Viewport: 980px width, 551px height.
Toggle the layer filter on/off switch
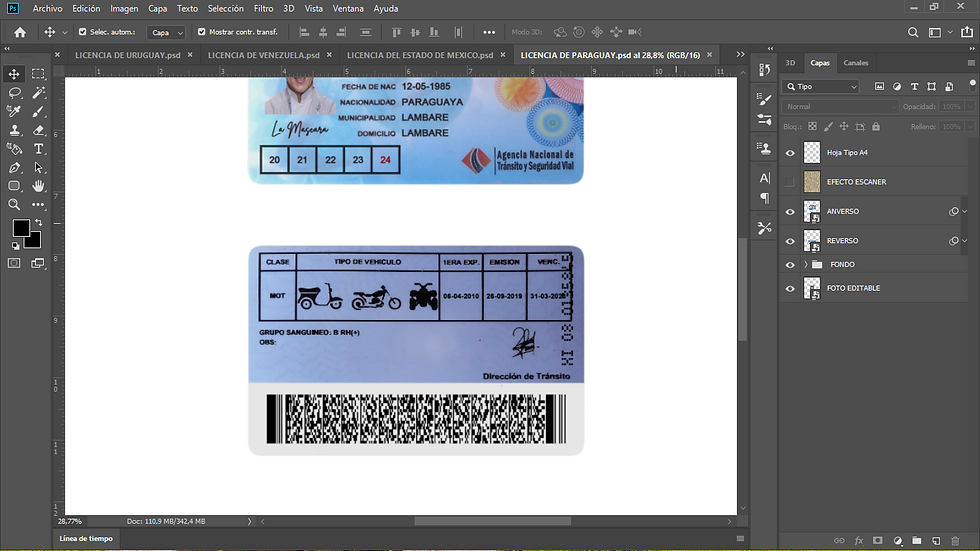click(x=972, y=84)
